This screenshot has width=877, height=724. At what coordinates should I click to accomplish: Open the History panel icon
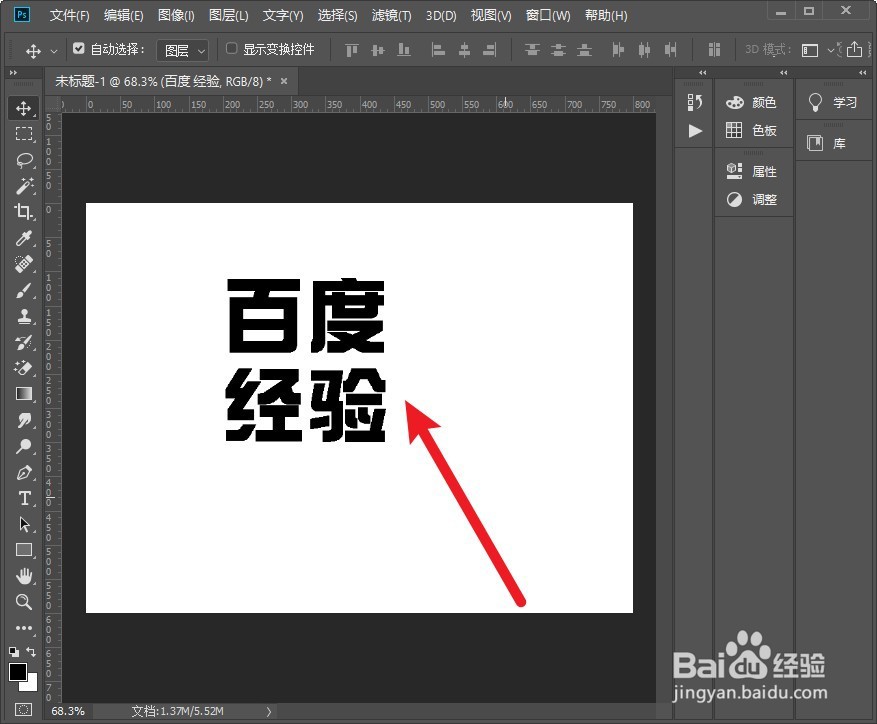click(695, 102)
